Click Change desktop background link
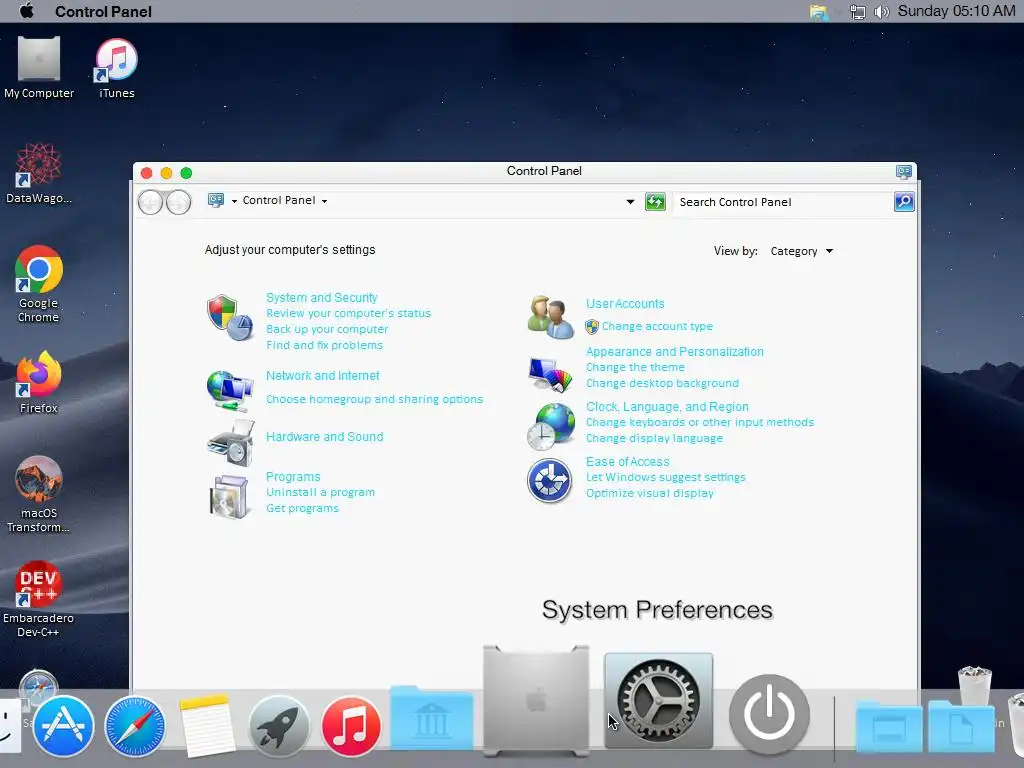The image size is (1024, 768). tap(662, 383)
